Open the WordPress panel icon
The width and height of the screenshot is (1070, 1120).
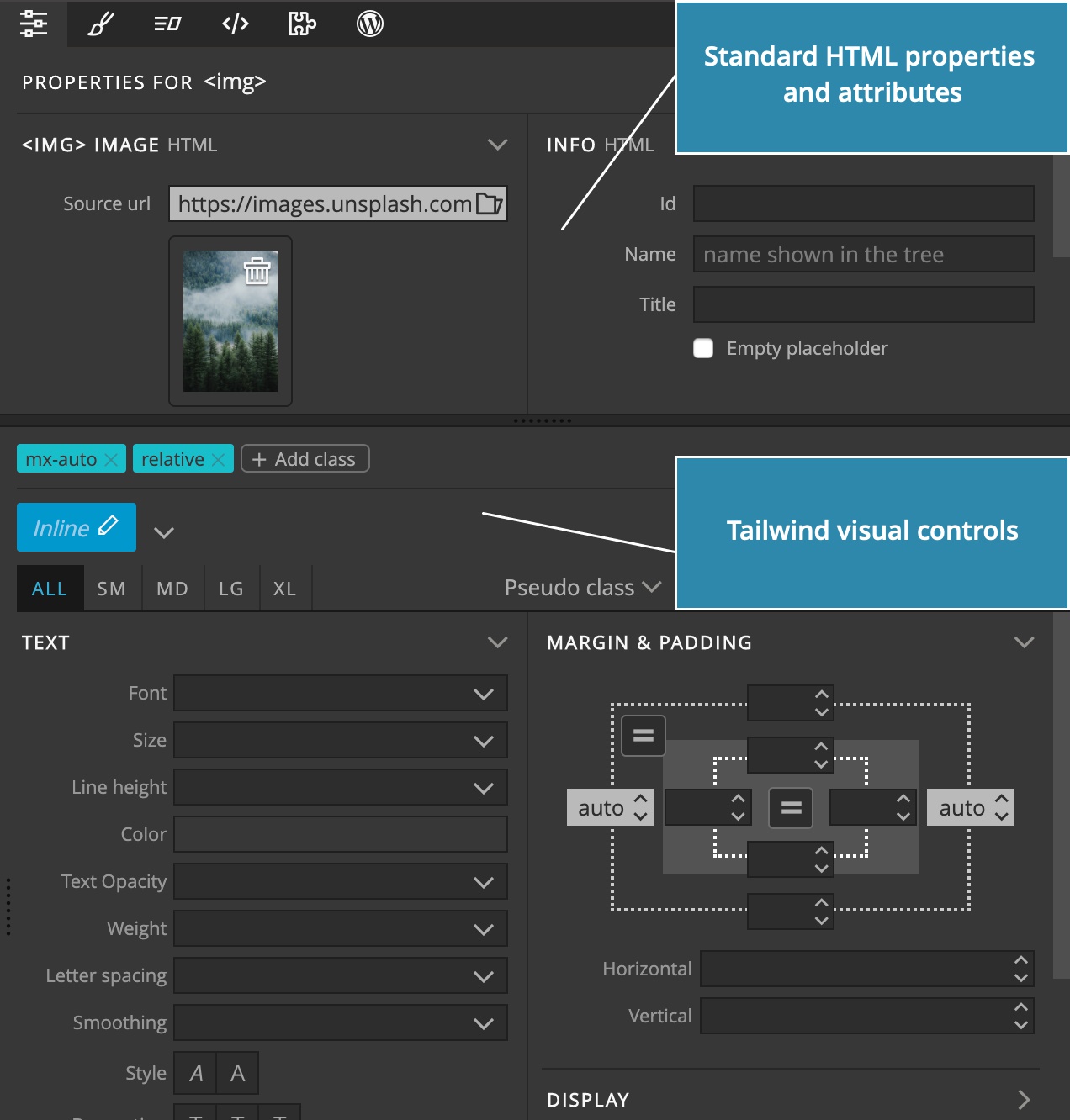tap(370, 24)
